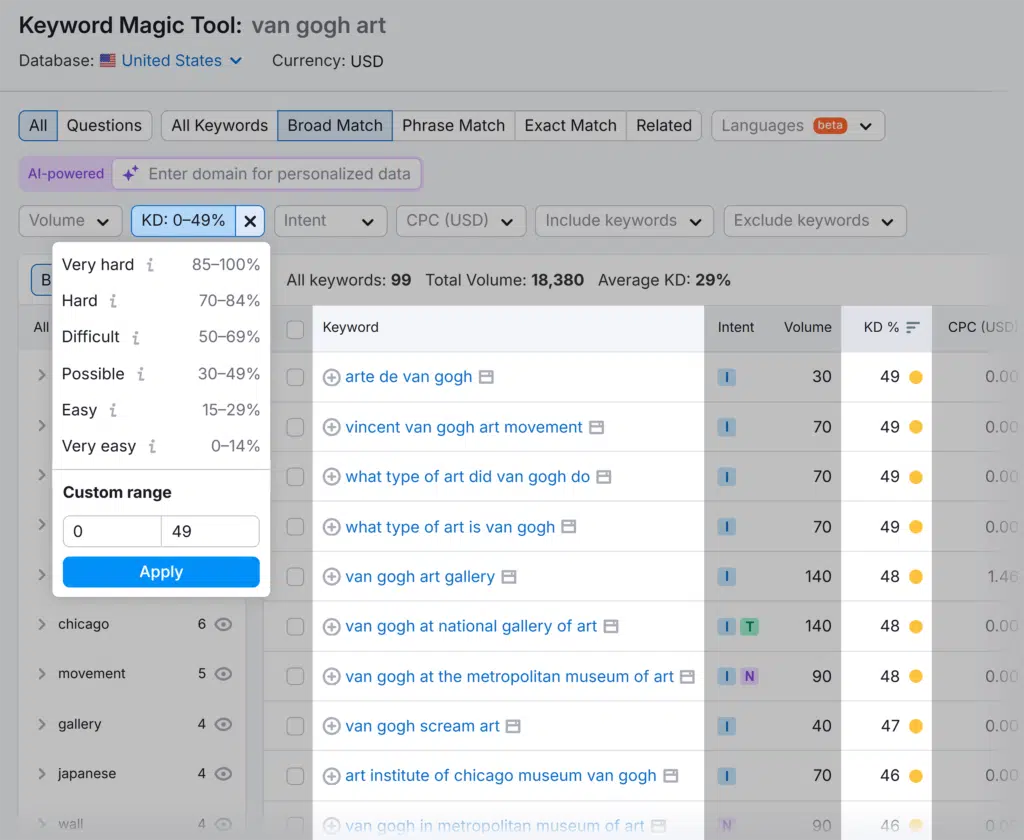Screen dimensions: 1024x840
Task: Check the box for 'arte de van gogh'
Action: [x=295, y=377]
